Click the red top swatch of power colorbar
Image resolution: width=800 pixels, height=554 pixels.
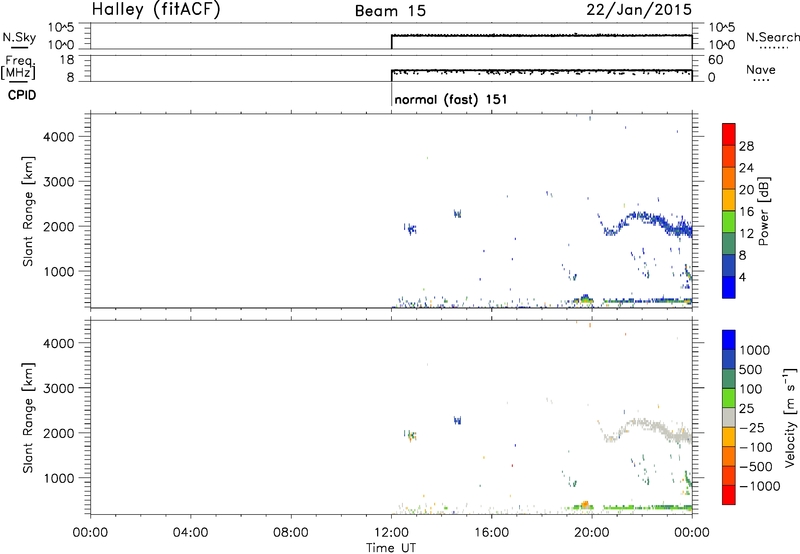729,135
